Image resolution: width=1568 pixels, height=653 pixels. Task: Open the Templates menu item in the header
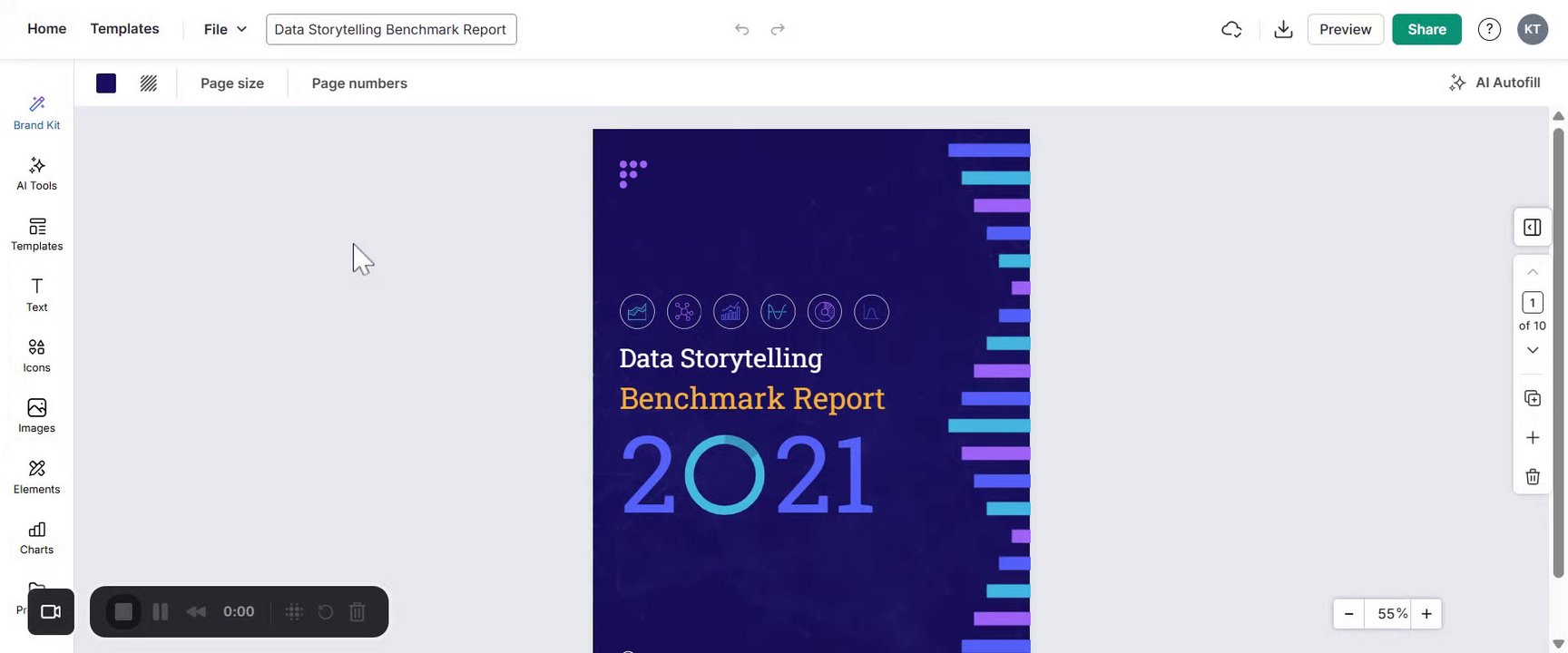(124, 29)
